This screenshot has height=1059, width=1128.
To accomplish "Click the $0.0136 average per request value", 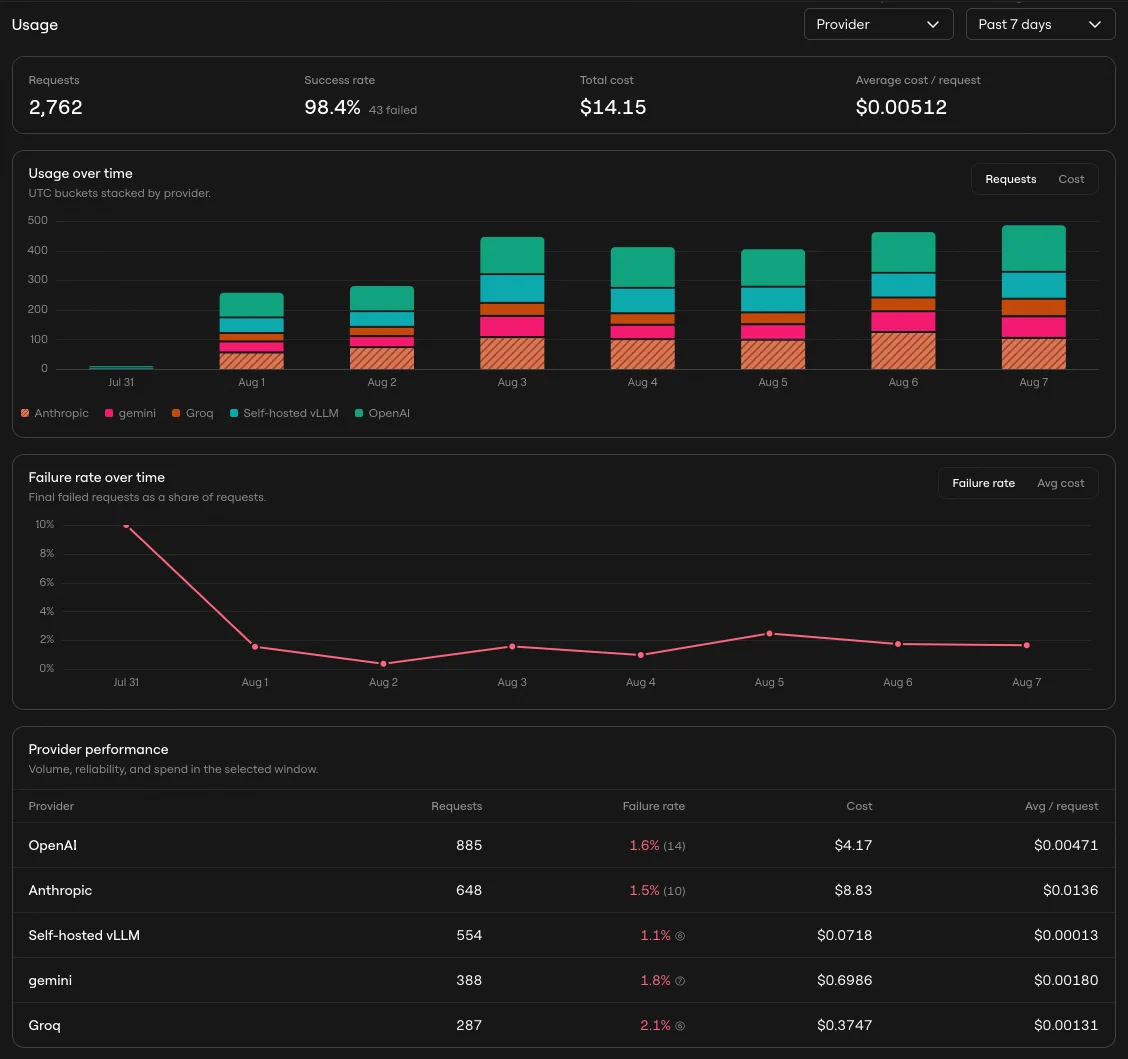I will 1070,891.
